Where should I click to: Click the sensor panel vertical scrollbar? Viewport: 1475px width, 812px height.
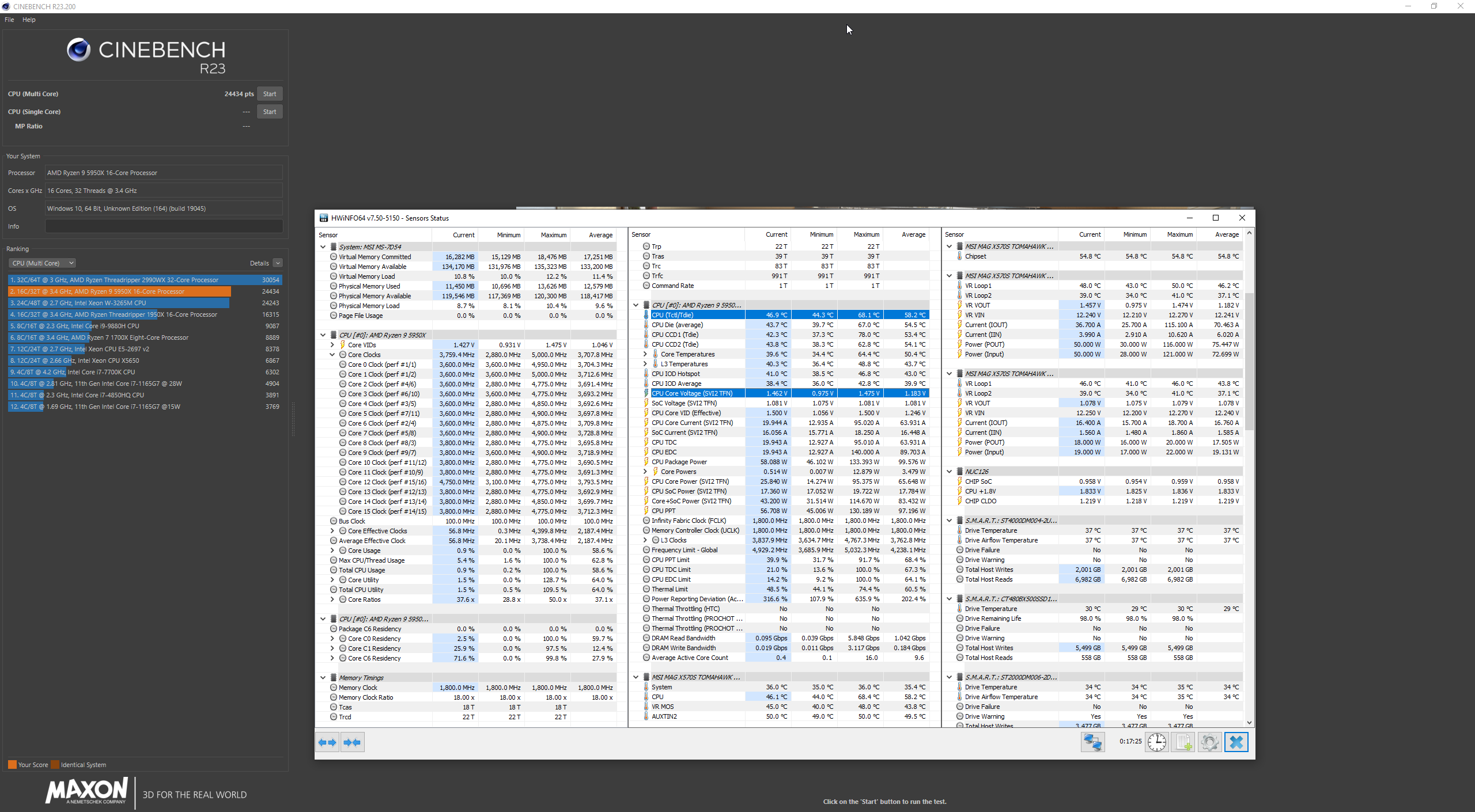click(1249, 361)
